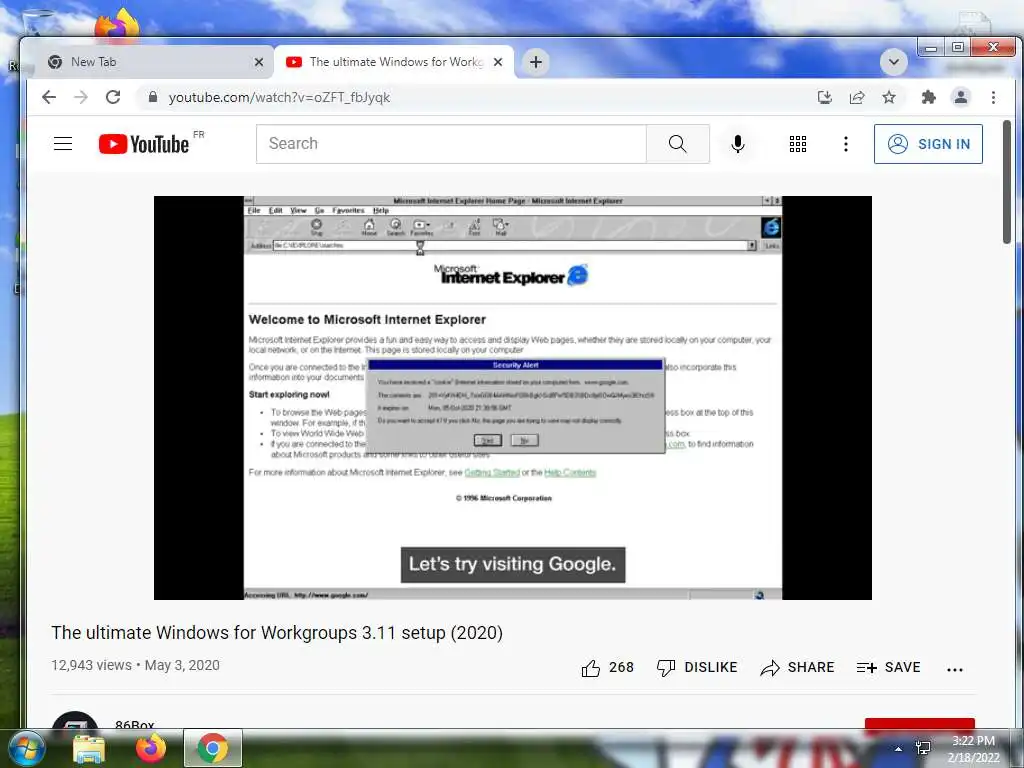SAVE the video to a playlist
Viewport: 1024px width, 768px height.
click(888, 667)
